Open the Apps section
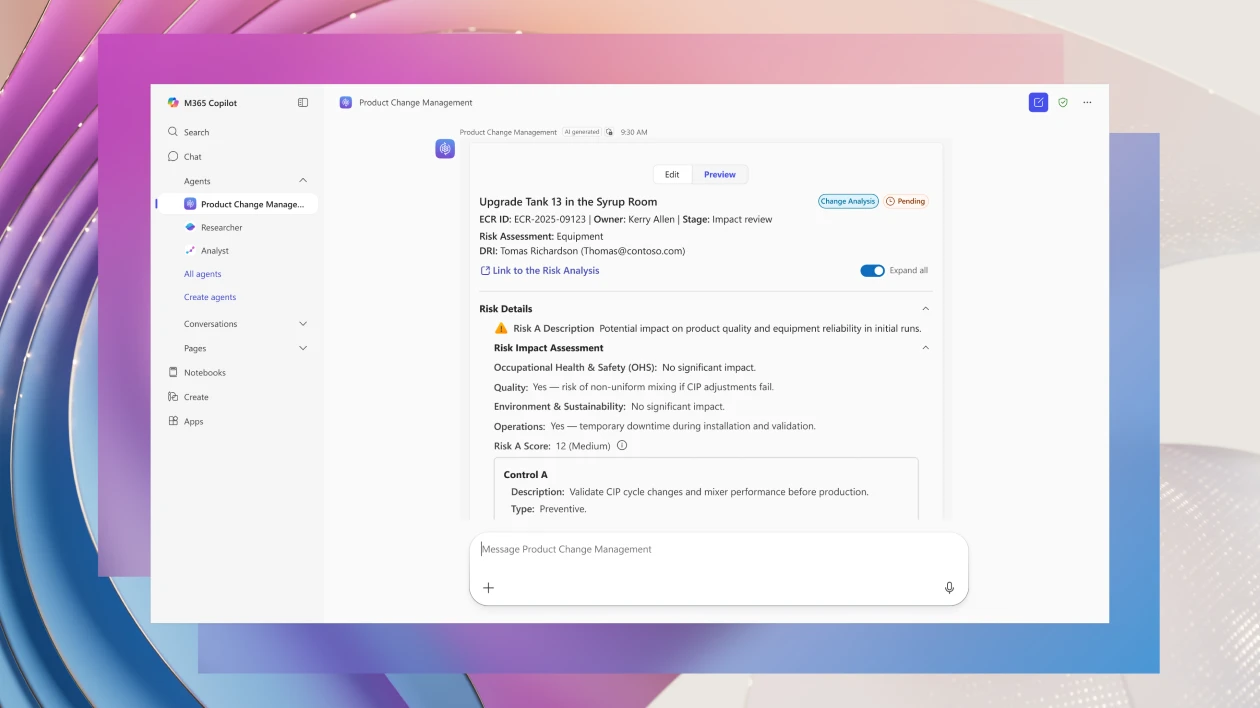The width and height of the screenshot is (1260, 708). (x=191, y=421)
